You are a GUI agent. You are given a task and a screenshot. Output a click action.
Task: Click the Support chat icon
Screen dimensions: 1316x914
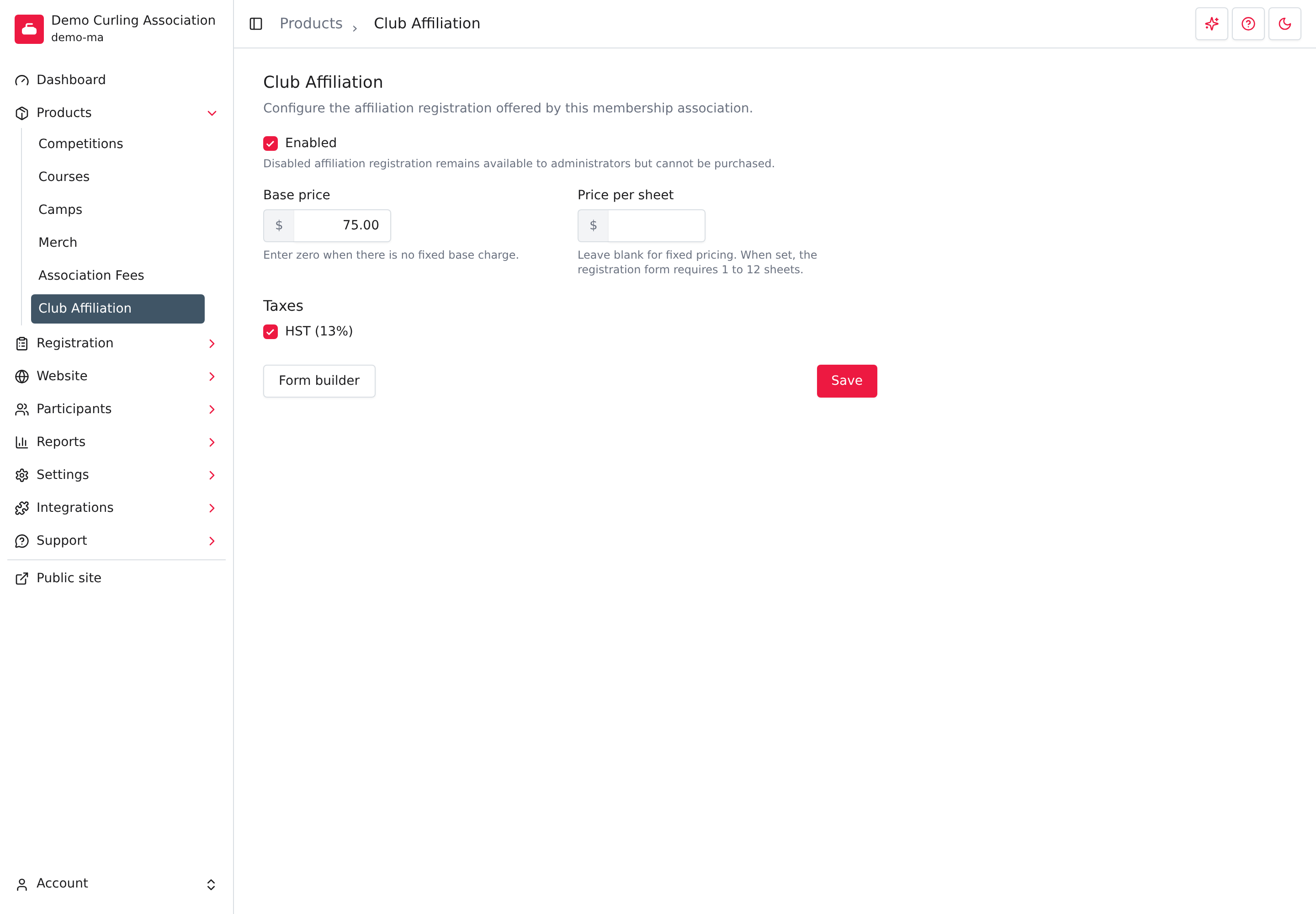point(22,541)
